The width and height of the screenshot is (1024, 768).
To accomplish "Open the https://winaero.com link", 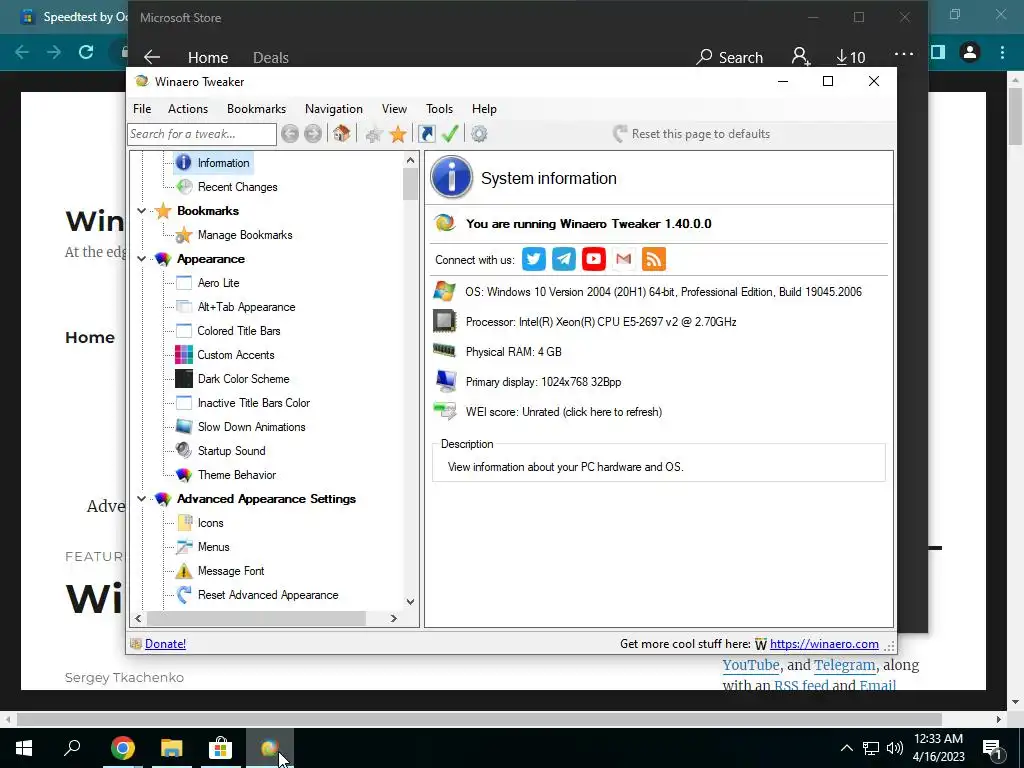I will pos(824,644).
